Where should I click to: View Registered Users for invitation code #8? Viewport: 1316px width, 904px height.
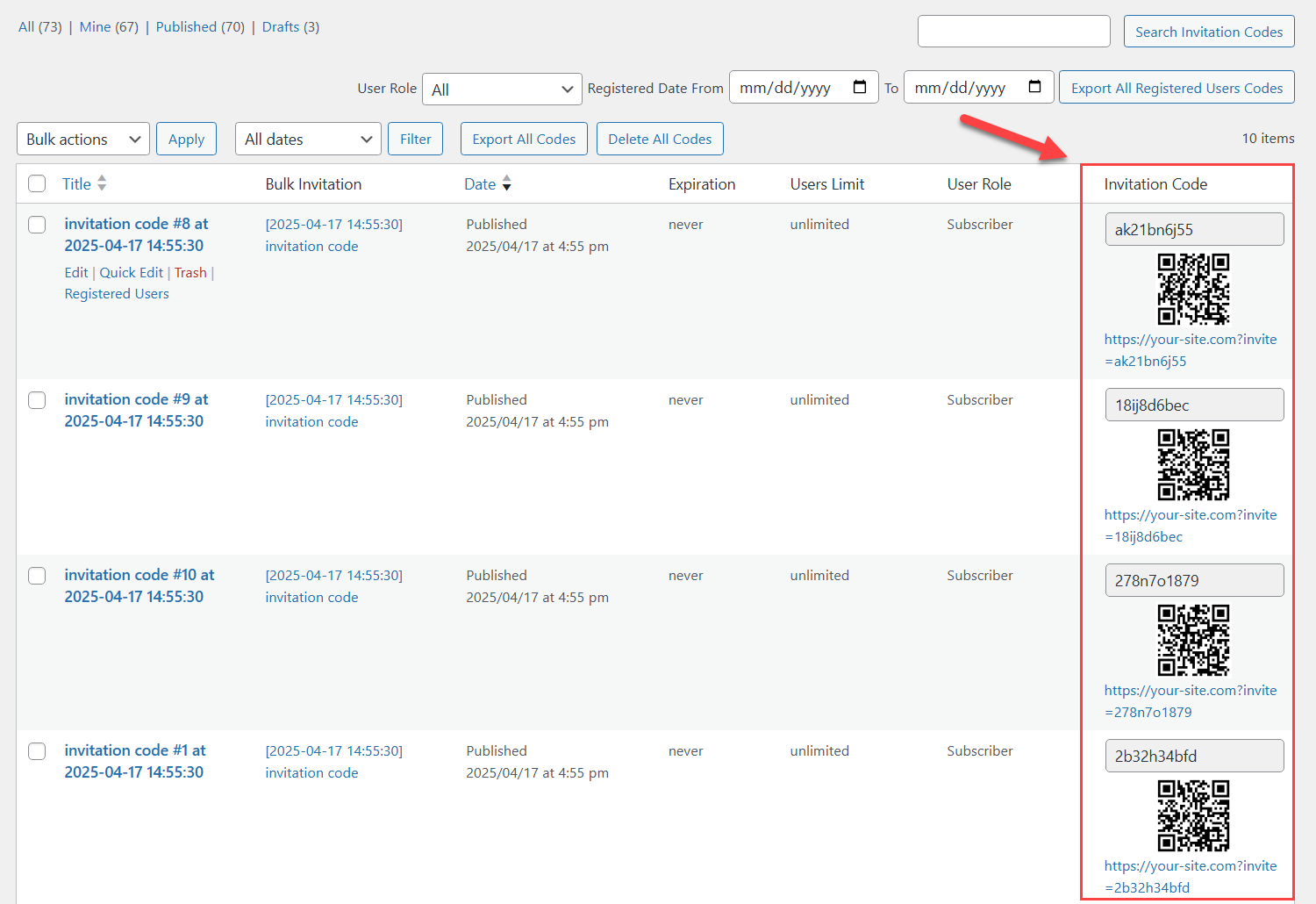coord(117,293)
